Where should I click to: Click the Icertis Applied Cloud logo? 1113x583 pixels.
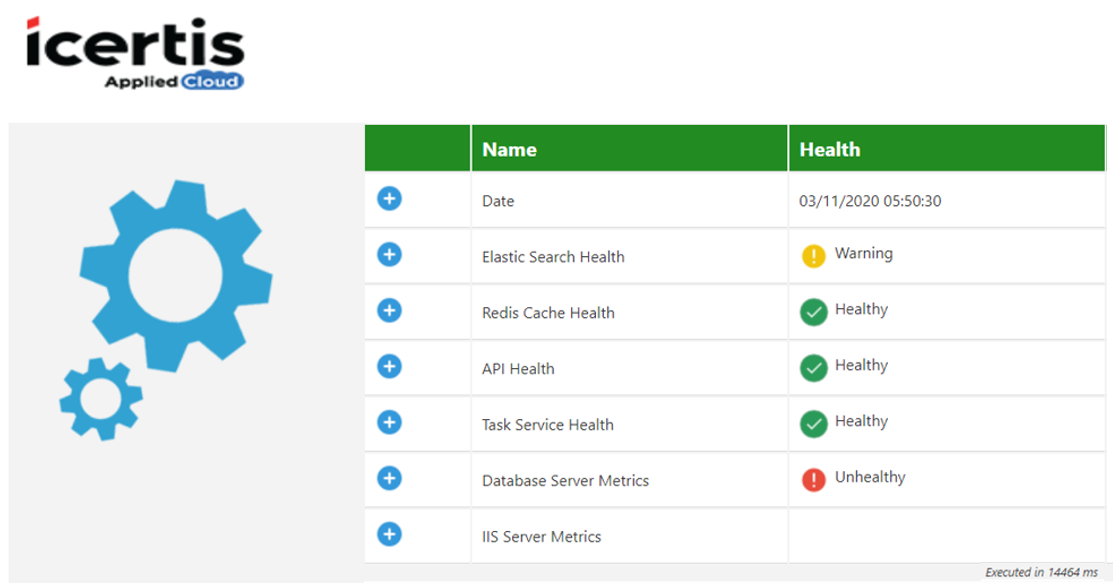(x=135, y=53)
